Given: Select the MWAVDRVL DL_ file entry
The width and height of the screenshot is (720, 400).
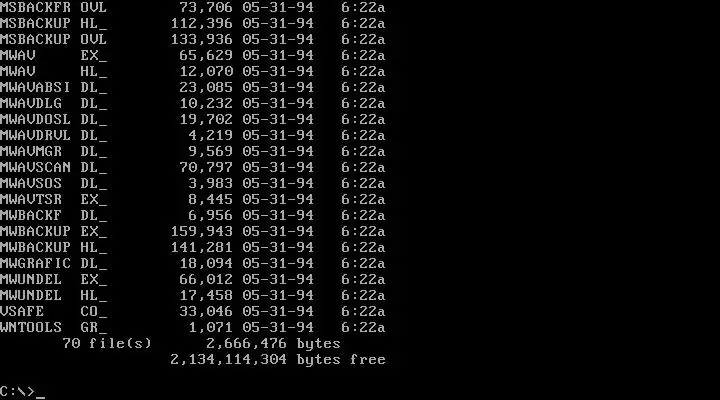Looking at the screenshot, I should 192,135.
